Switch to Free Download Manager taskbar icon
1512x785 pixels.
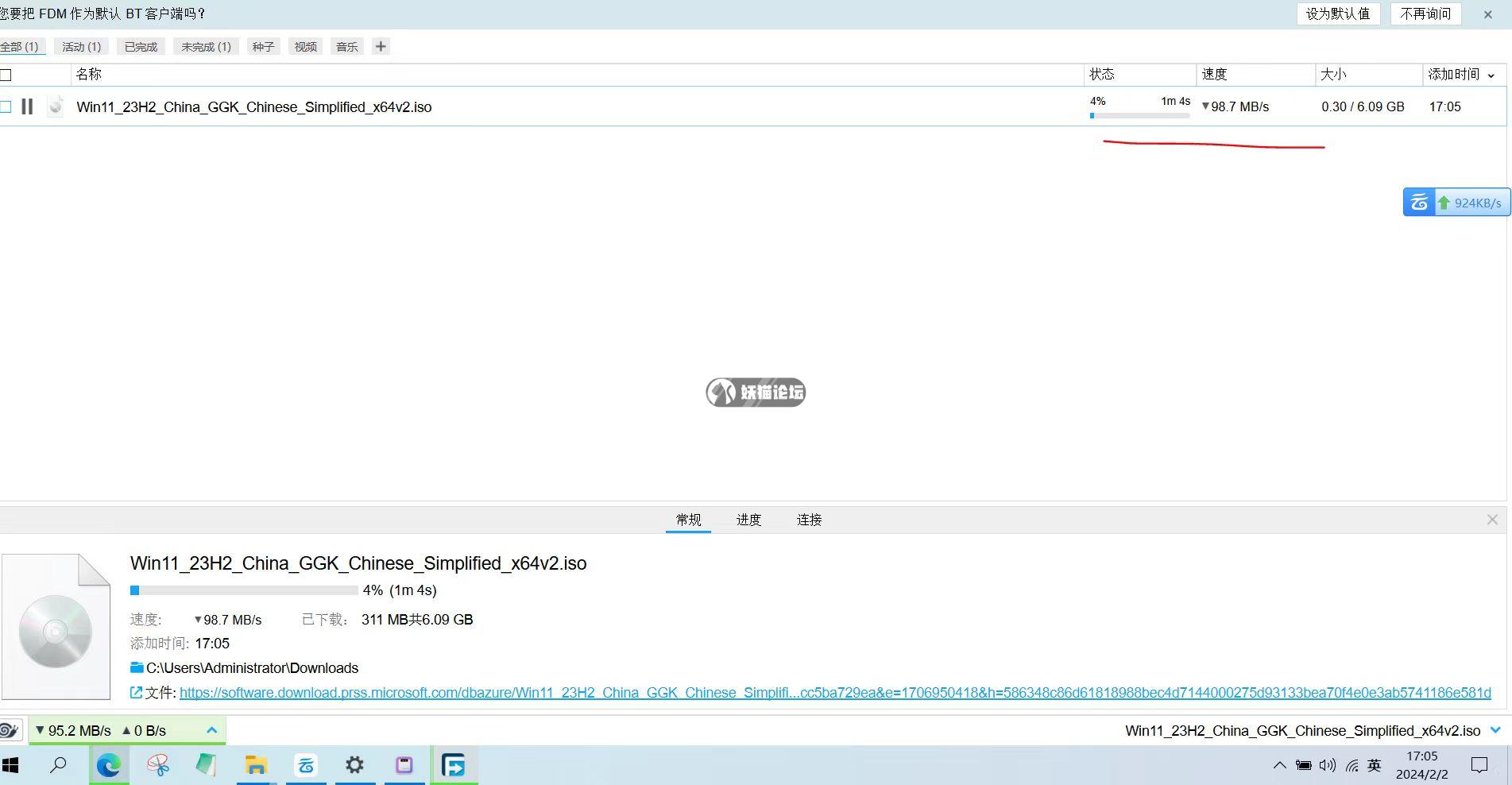click(454, 765)
